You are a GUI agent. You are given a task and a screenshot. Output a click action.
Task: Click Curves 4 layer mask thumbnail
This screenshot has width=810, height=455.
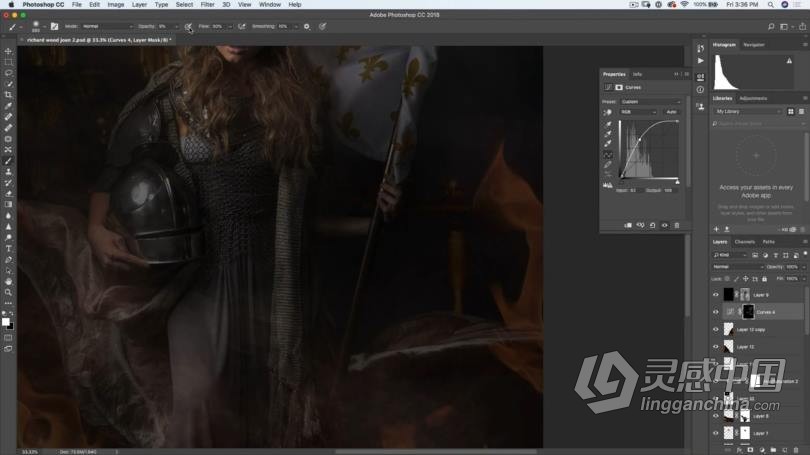[748, 312]
